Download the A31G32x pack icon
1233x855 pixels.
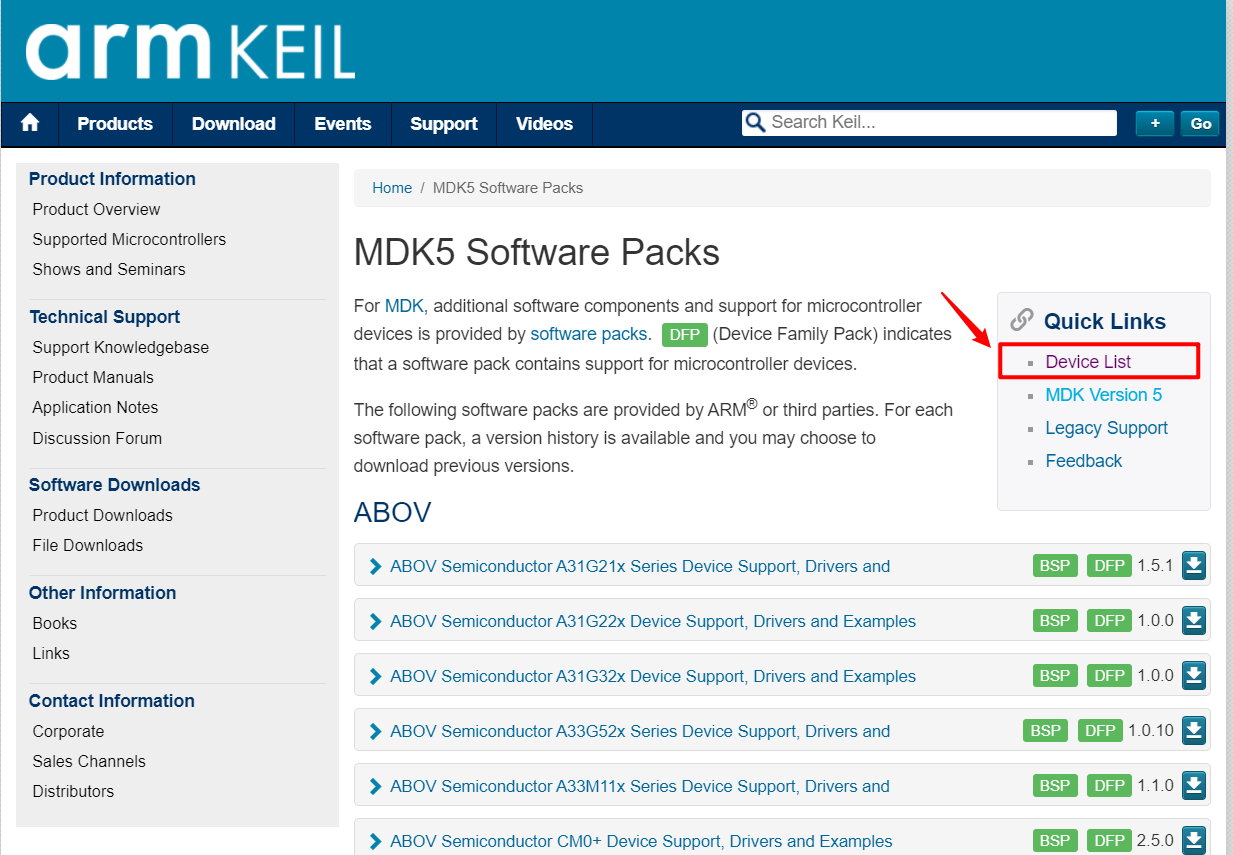[x=1193, y=676]
